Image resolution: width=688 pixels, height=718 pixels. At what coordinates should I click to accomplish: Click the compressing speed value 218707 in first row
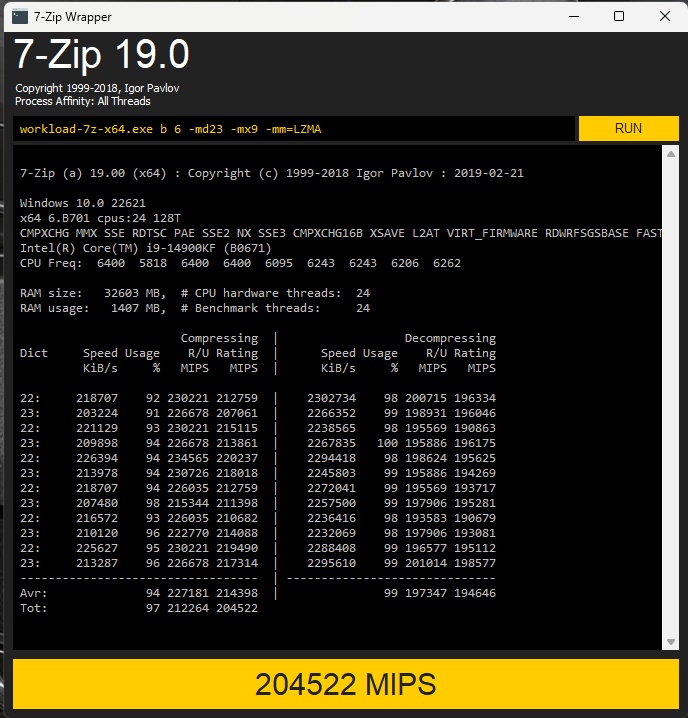[97, 398]
